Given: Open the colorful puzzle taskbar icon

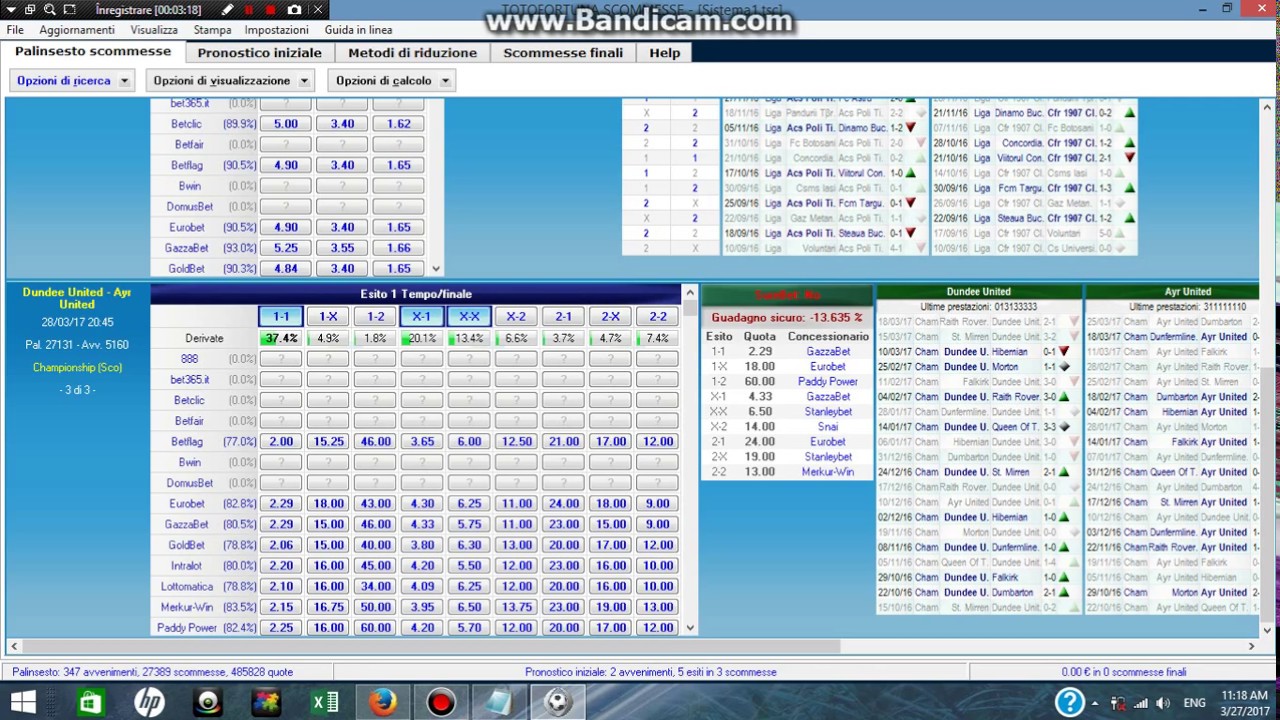Looking at the screenshot, I should click(266, 702).
